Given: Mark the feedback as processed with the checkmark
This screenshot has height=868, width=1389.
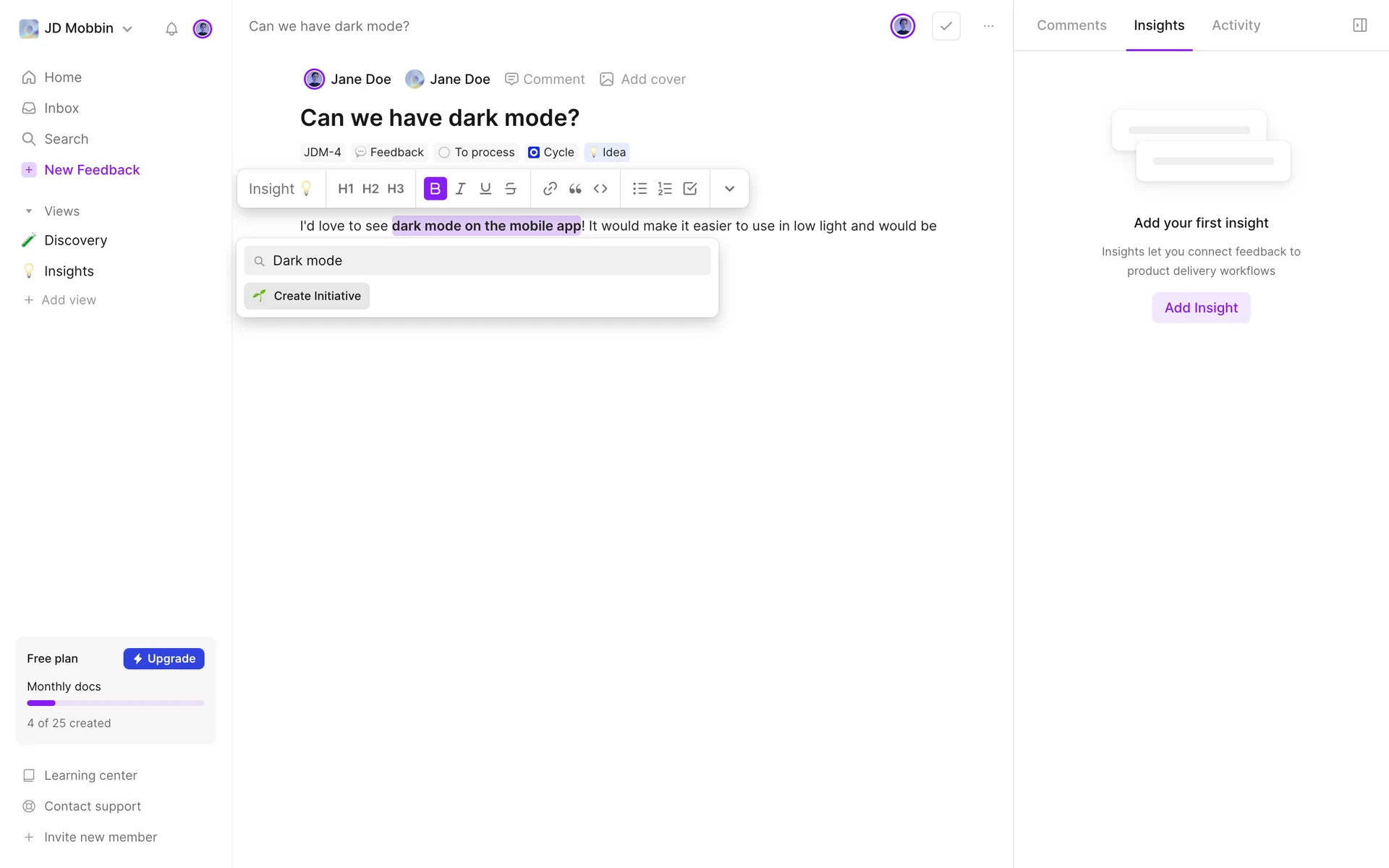Looking at the screenshot, I should pos(946,26).
